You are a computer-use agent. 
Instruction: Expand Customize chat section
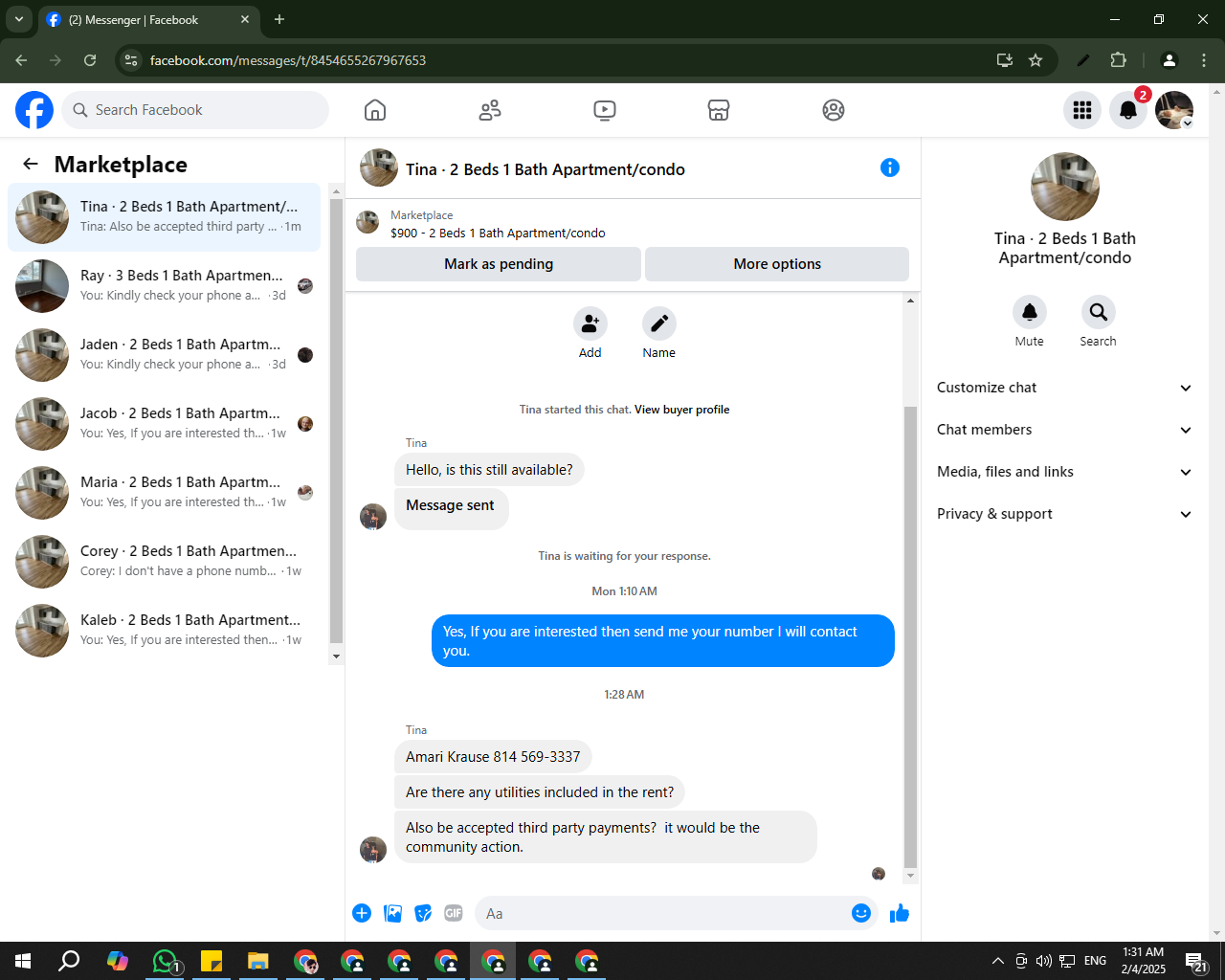(1064, 388)
